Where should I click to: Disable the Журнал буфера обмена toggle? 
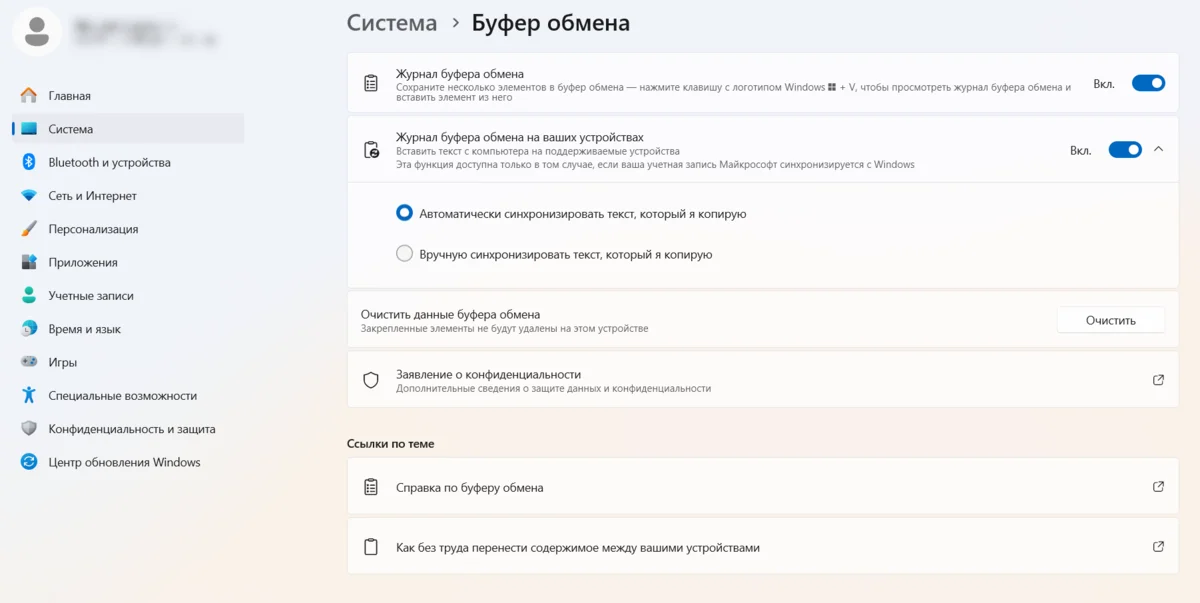click(x=1148, y=83)
